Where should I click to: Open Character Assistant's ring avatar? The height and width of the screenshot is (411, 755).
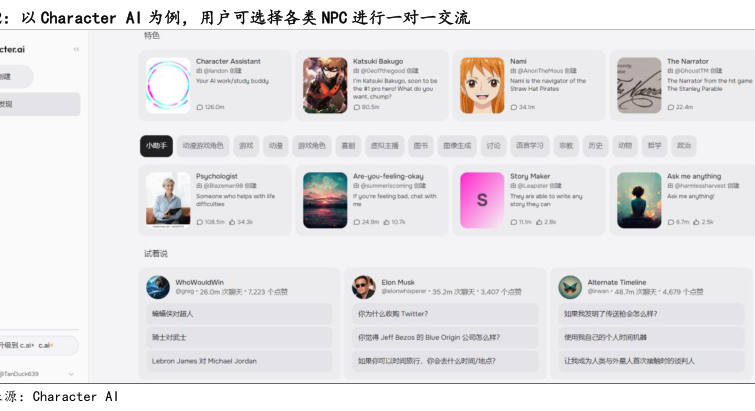click(x=168, y=85)
